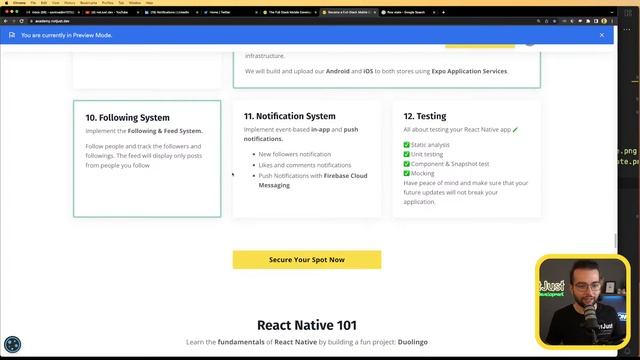The width and height of the screenshot is (640, 360).
Task: Open a new browser tab with plus
Action: (x=443, y=12)
